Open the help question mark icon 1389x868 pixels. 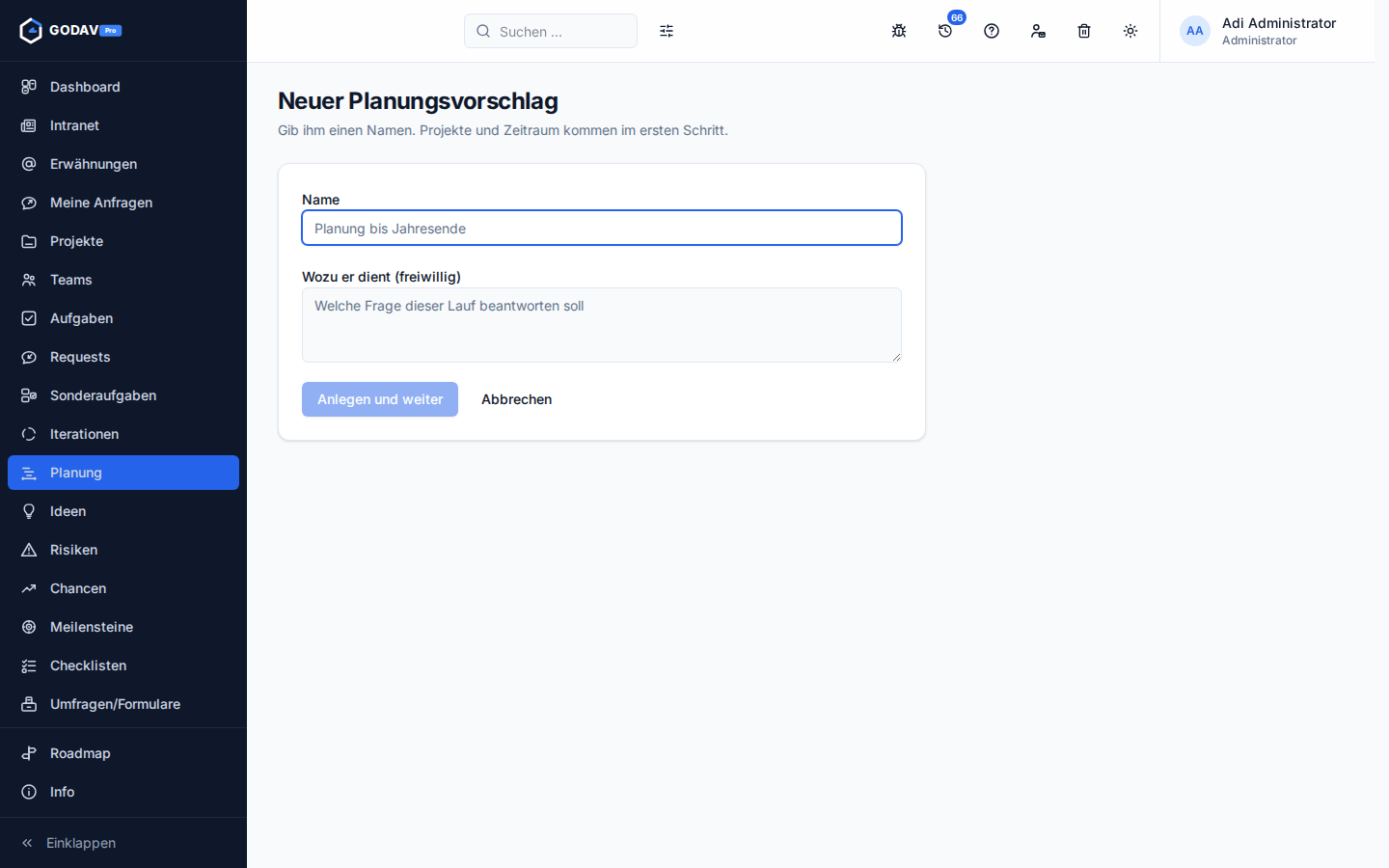[x=992, y=31]
